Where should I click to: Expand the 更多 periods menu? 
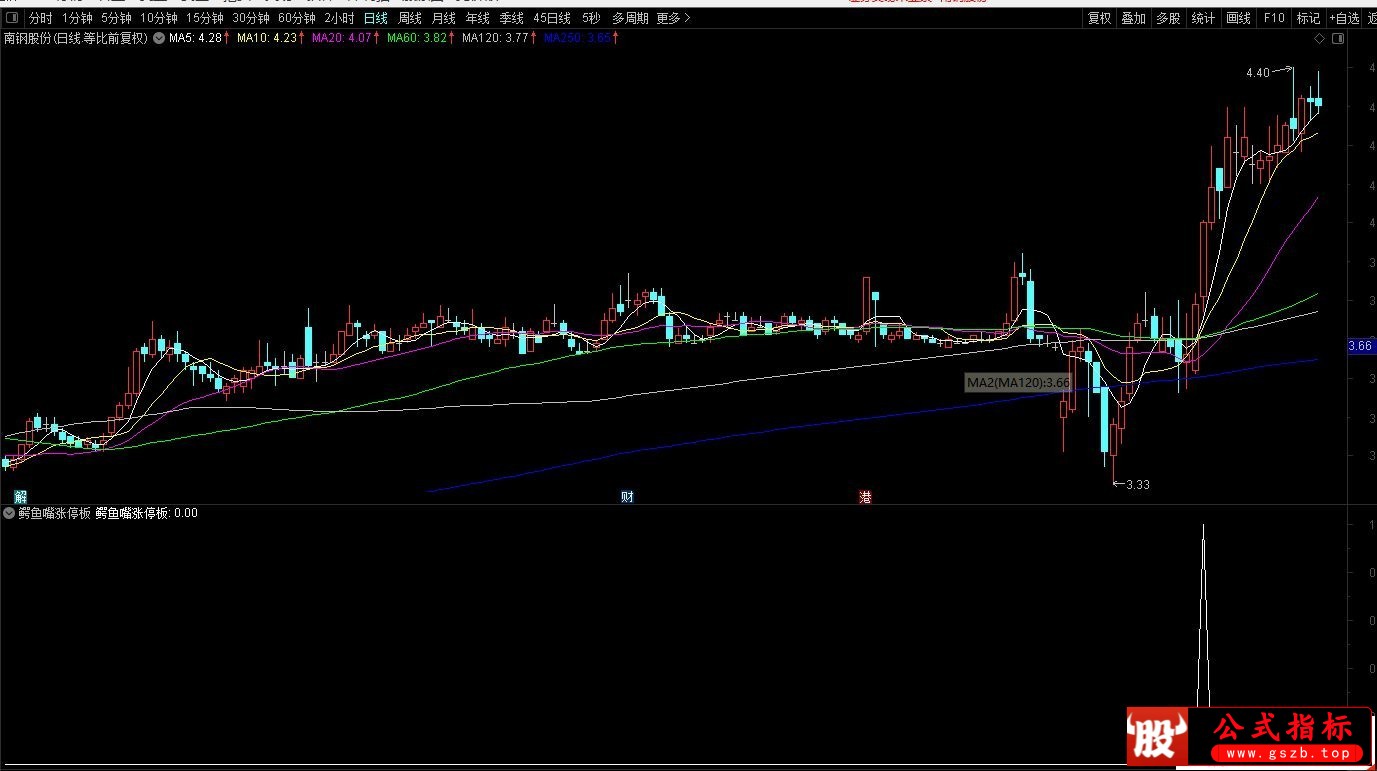point(673,18)
